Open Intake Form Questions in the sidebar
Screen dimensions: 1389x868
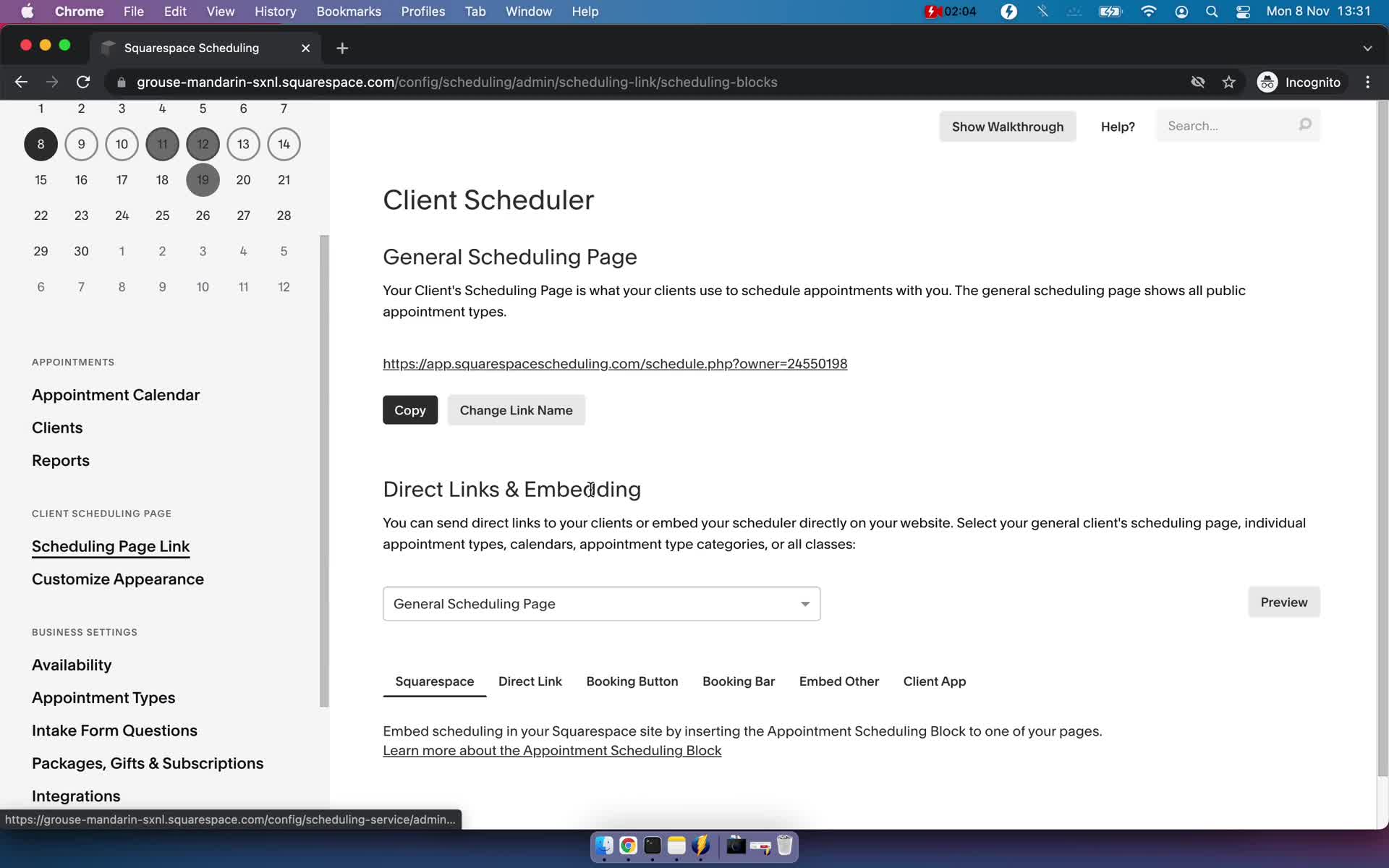pyautogui.click(x=114, y=731)
